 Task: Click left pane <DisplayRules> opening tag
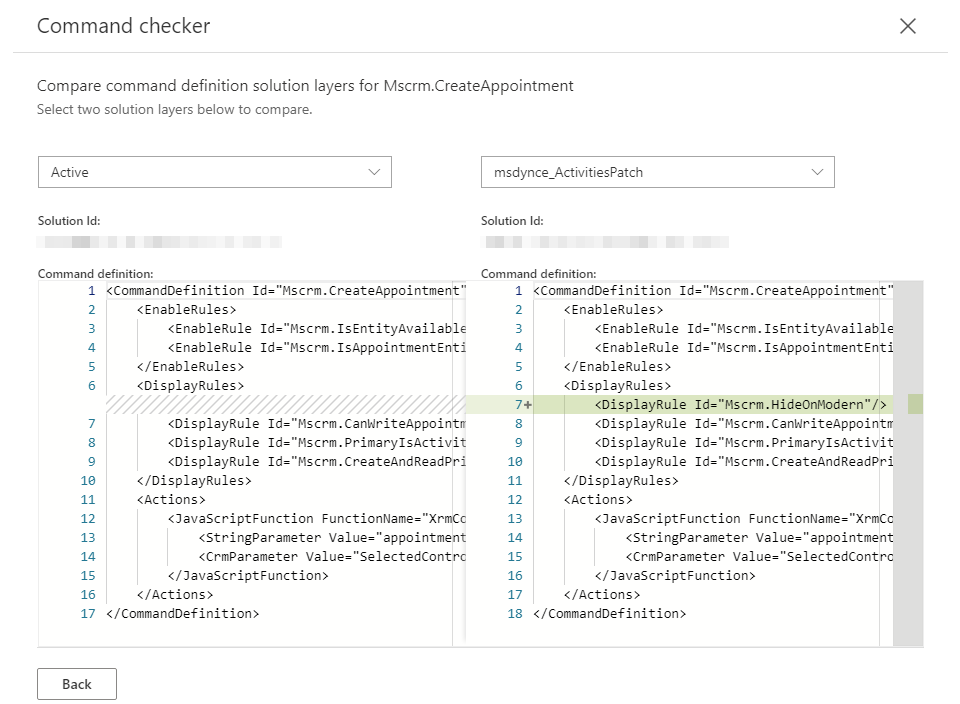coord(190,386)
